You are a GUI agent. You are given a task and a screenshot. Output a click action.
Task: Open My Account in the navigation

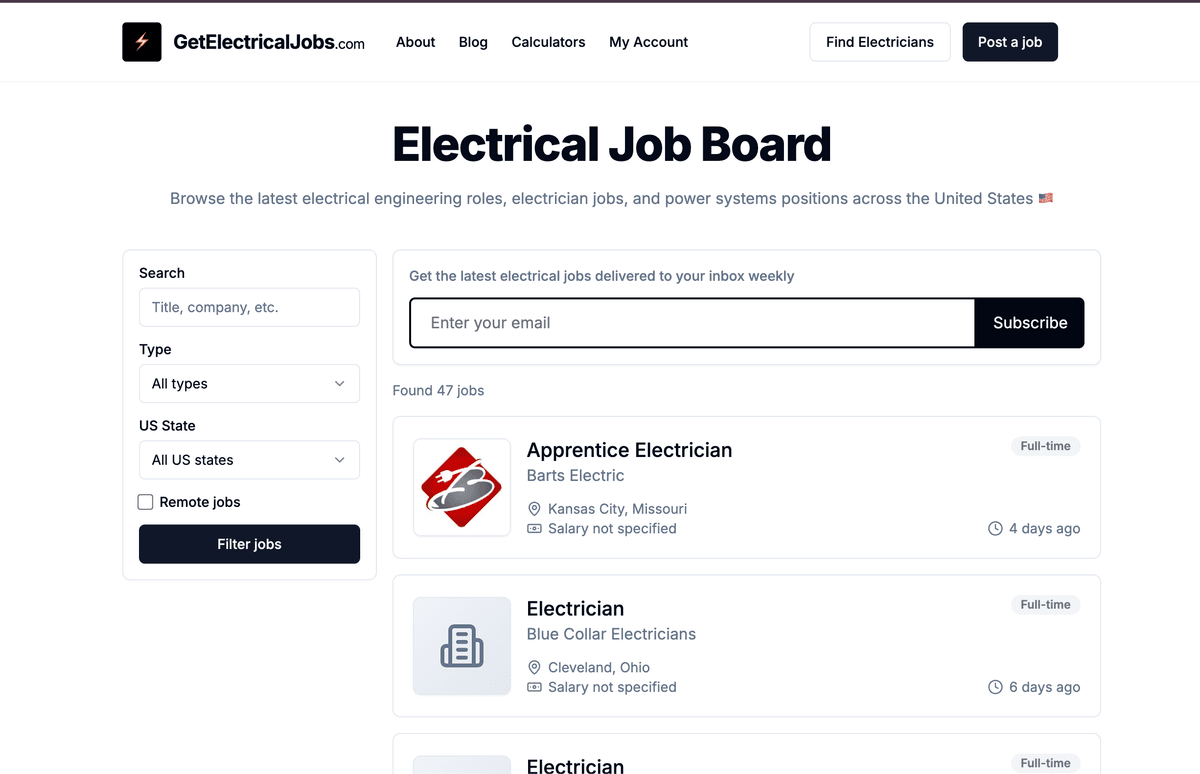click(x=649, y=42)
